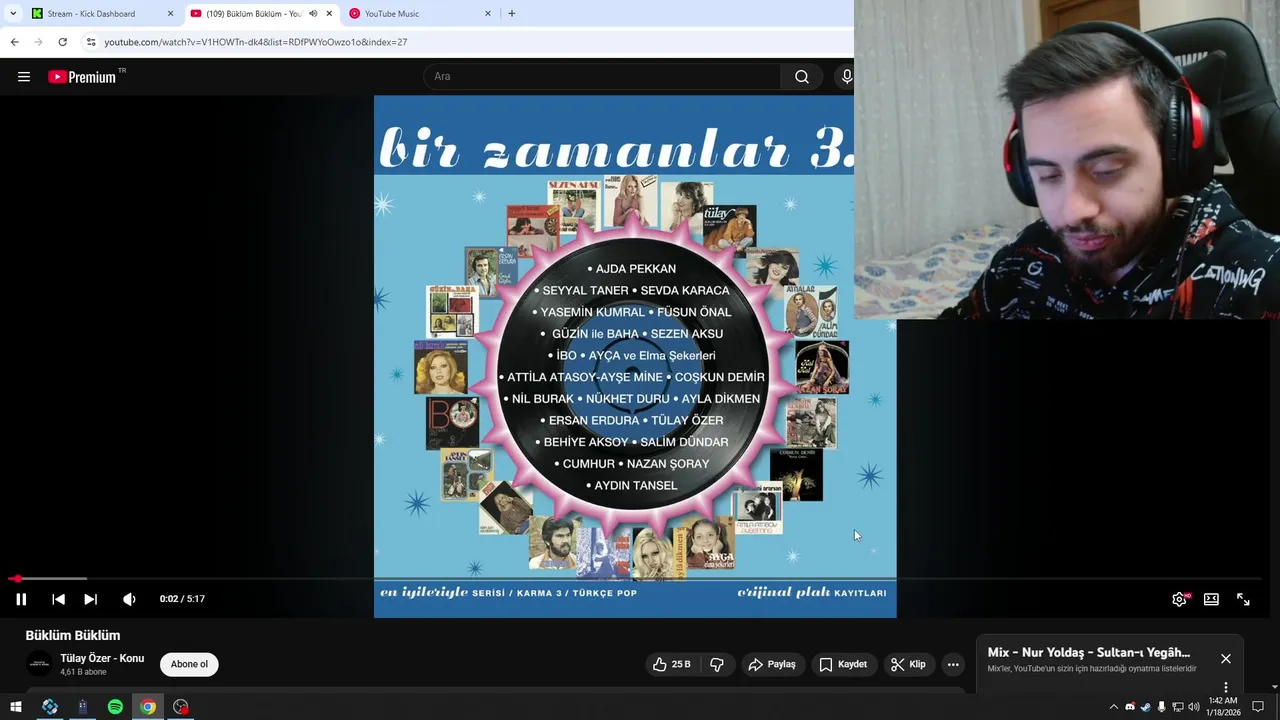Subscribe using the Abone ol button

189,664
